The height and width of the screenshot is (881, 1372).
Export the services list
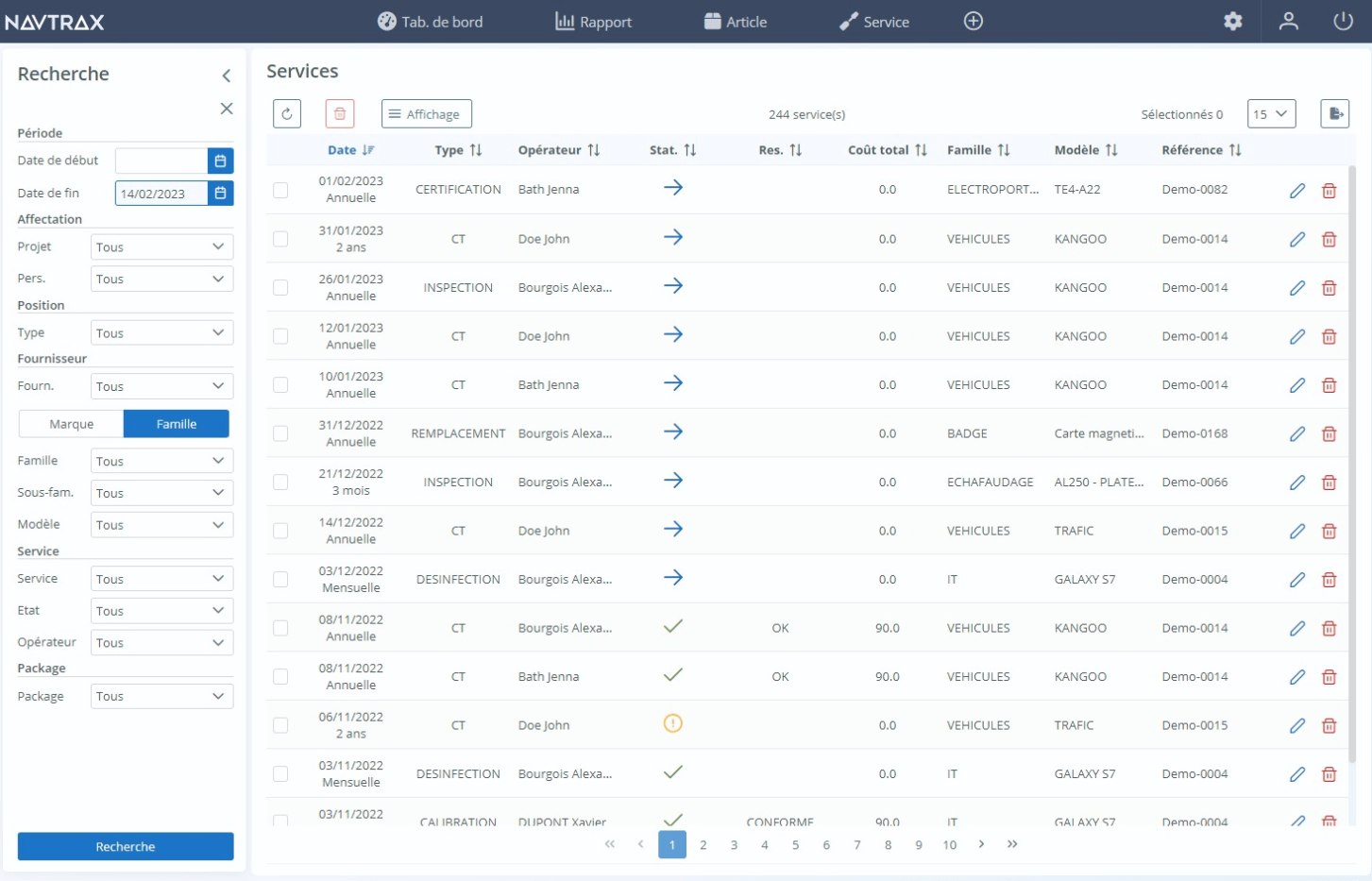pos(1334,113)
